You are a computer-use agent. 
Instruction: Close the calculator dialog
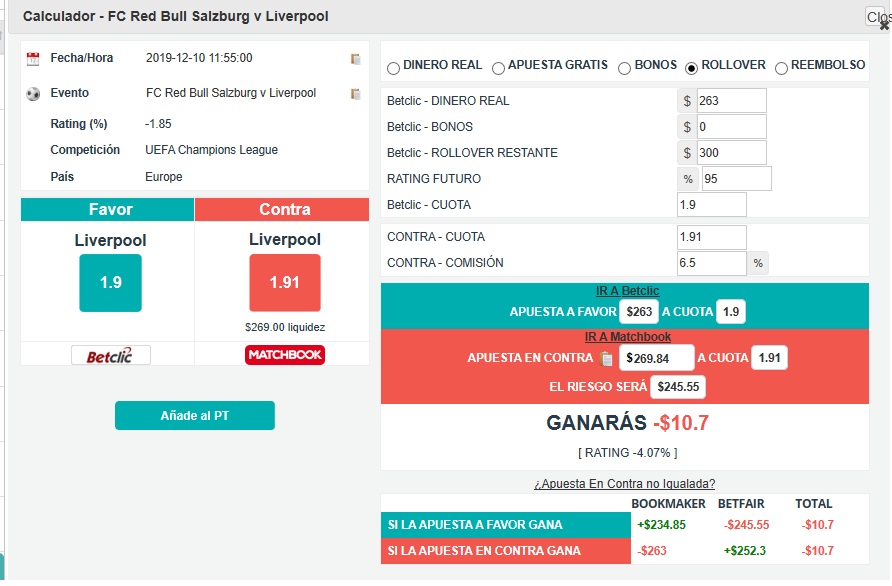point(878,17)
